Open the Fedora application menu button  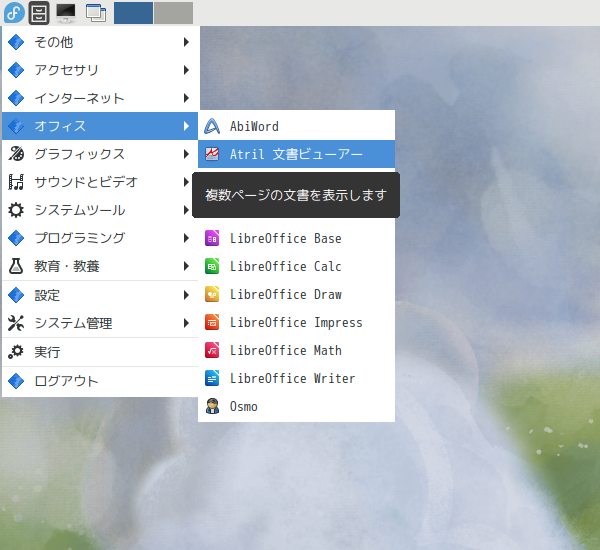14,13
